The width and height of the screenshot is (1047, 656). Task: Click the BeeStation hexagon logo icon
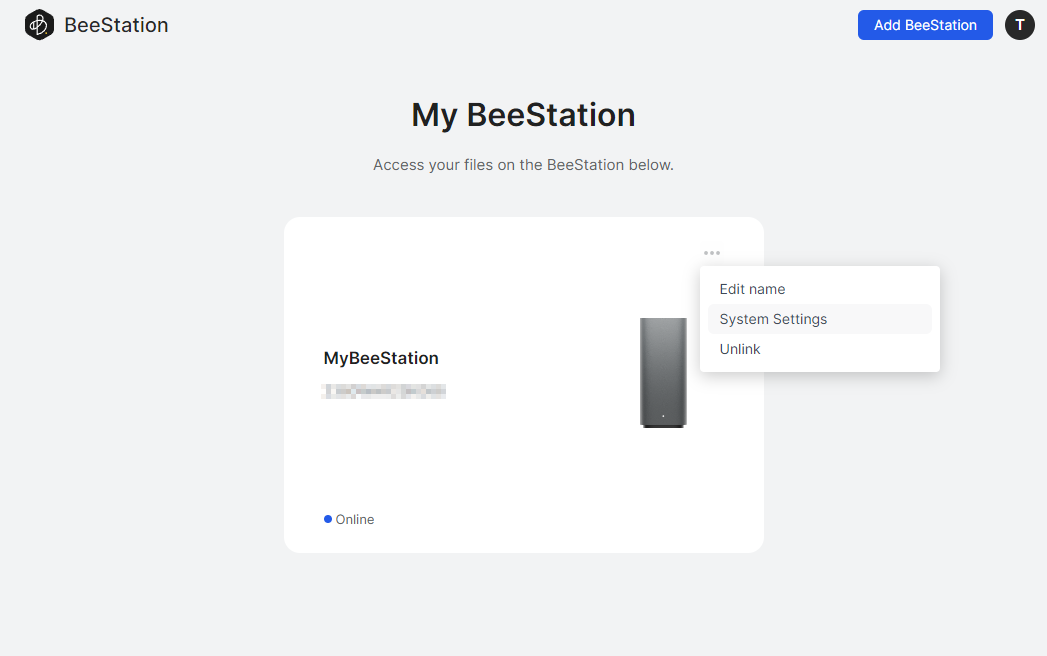(39, 24)
